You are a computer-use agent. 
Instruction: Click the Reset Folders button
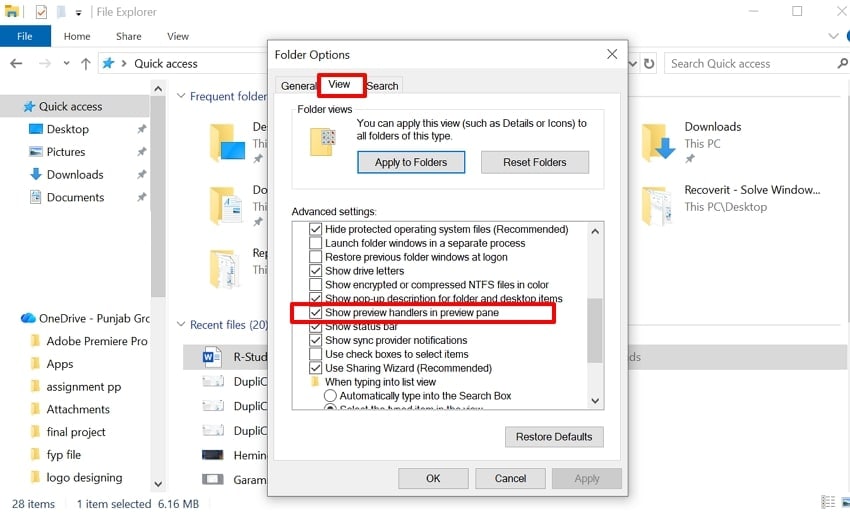click(535, 162)
